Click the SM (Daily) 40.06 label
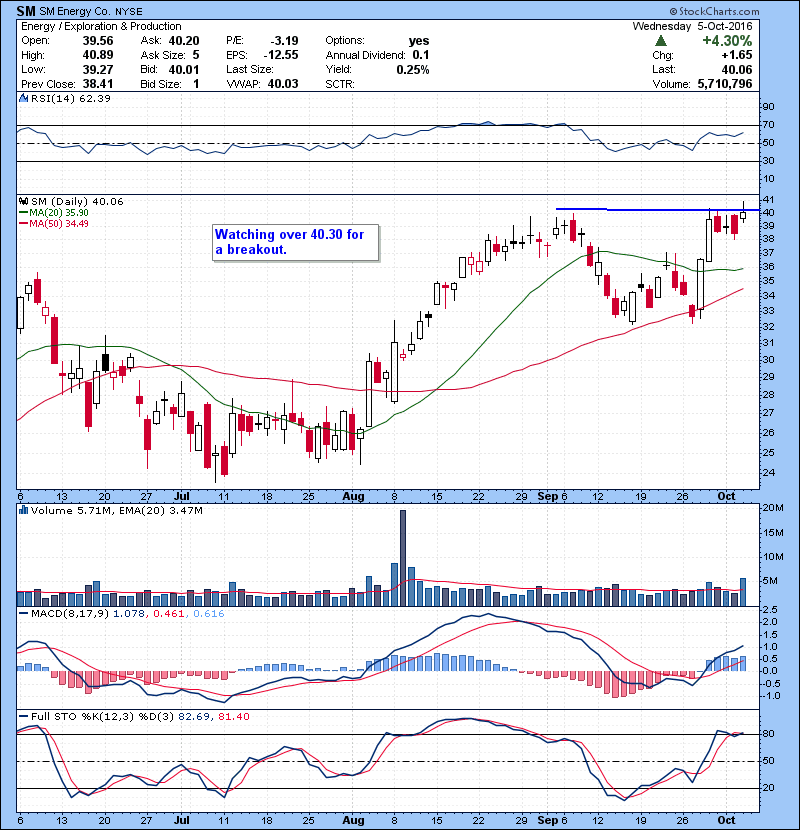Viewport: 800px width, 830px height. (x=77, y=201)
